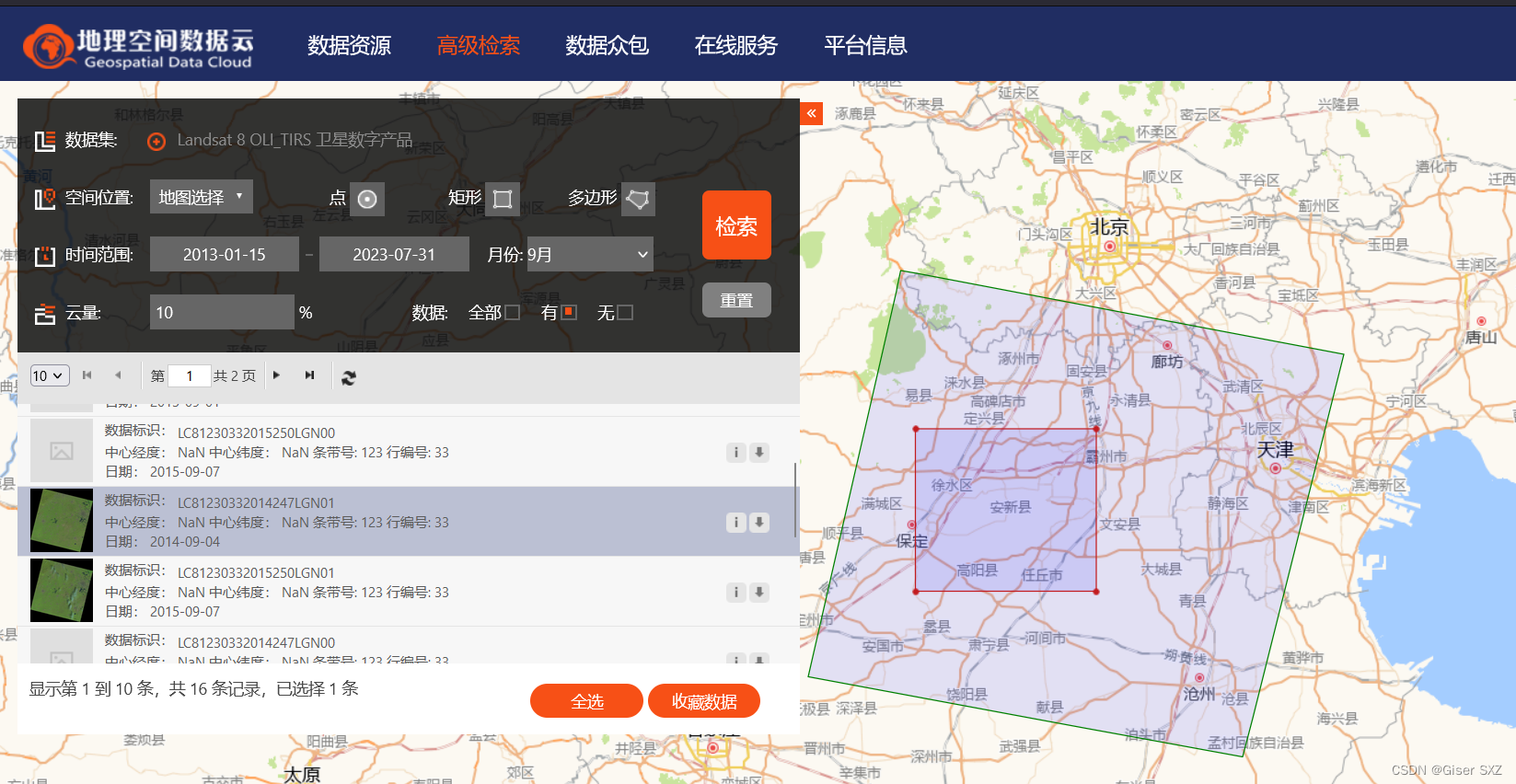The width and height of the screenshot is (1516, 784).
Task: Click the 唐山 city label on map
Action: click(x=1481, y=338)
